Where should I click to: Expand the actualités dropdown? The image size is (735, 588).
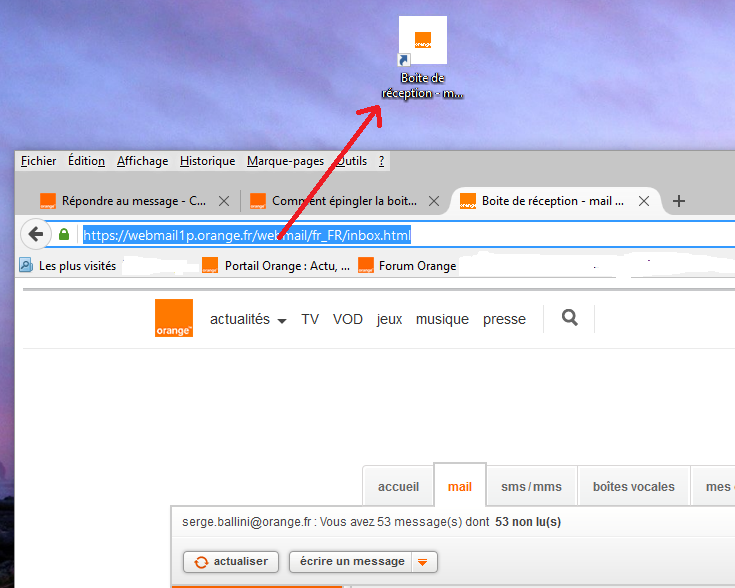pos(248,319)
